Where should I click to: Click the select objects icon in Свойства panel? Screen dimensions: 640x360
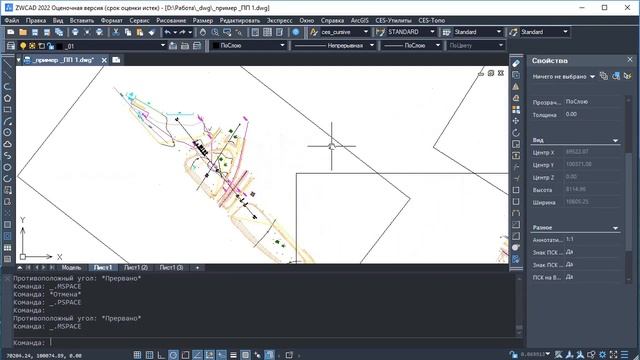616,76
